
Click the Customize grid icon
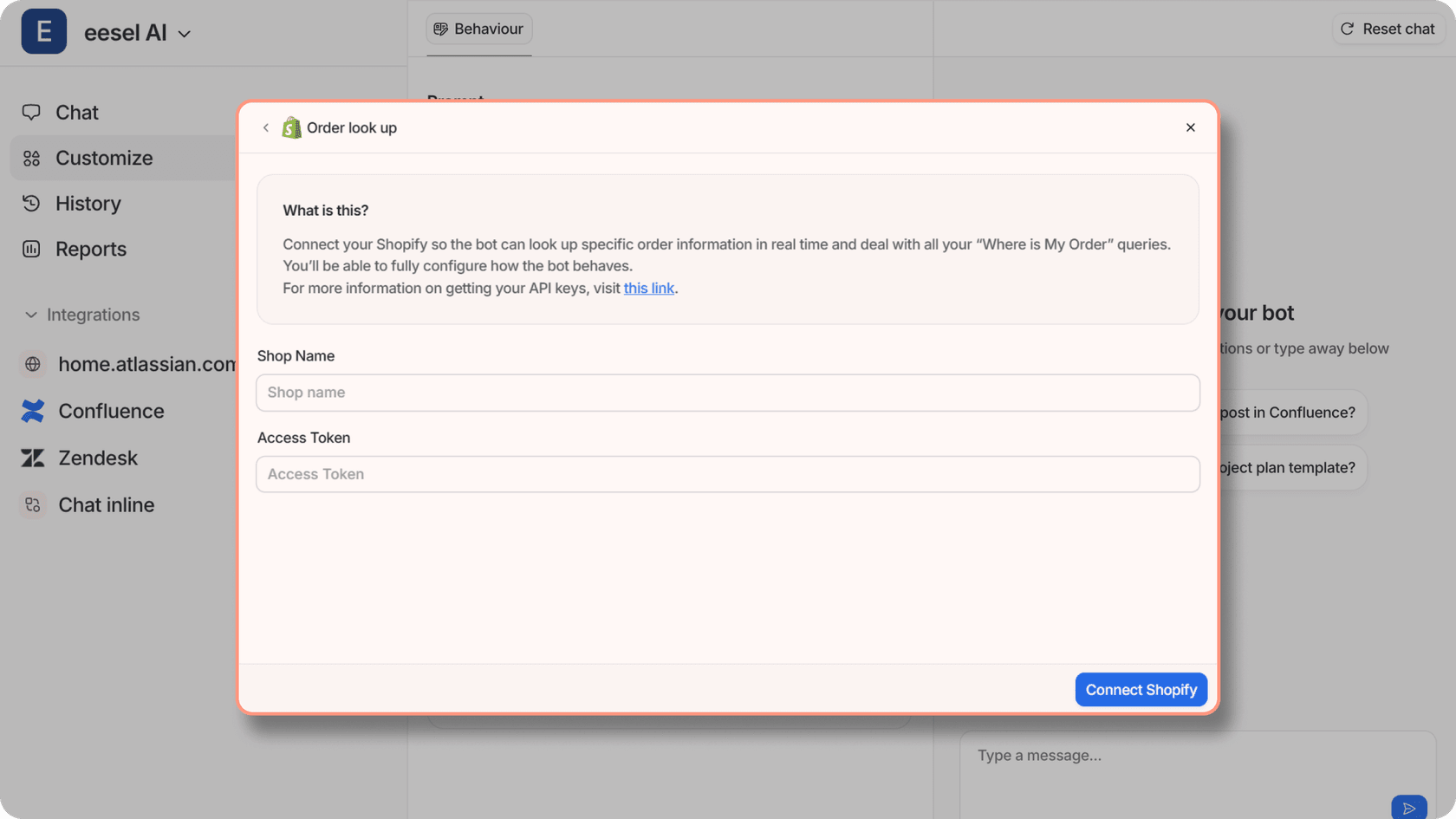coord(31,158)
